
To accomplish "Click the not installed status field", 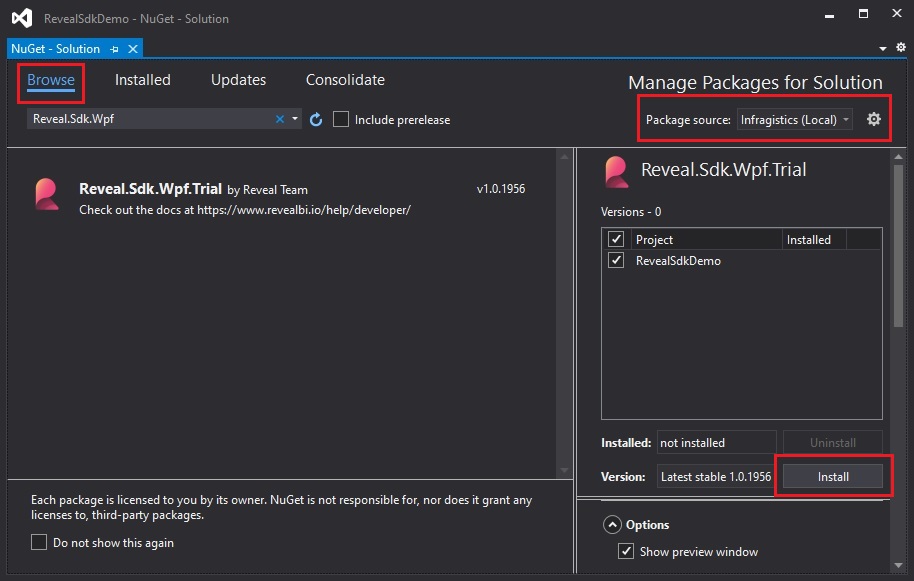I will pyautogui.click(x=716, y=443).
